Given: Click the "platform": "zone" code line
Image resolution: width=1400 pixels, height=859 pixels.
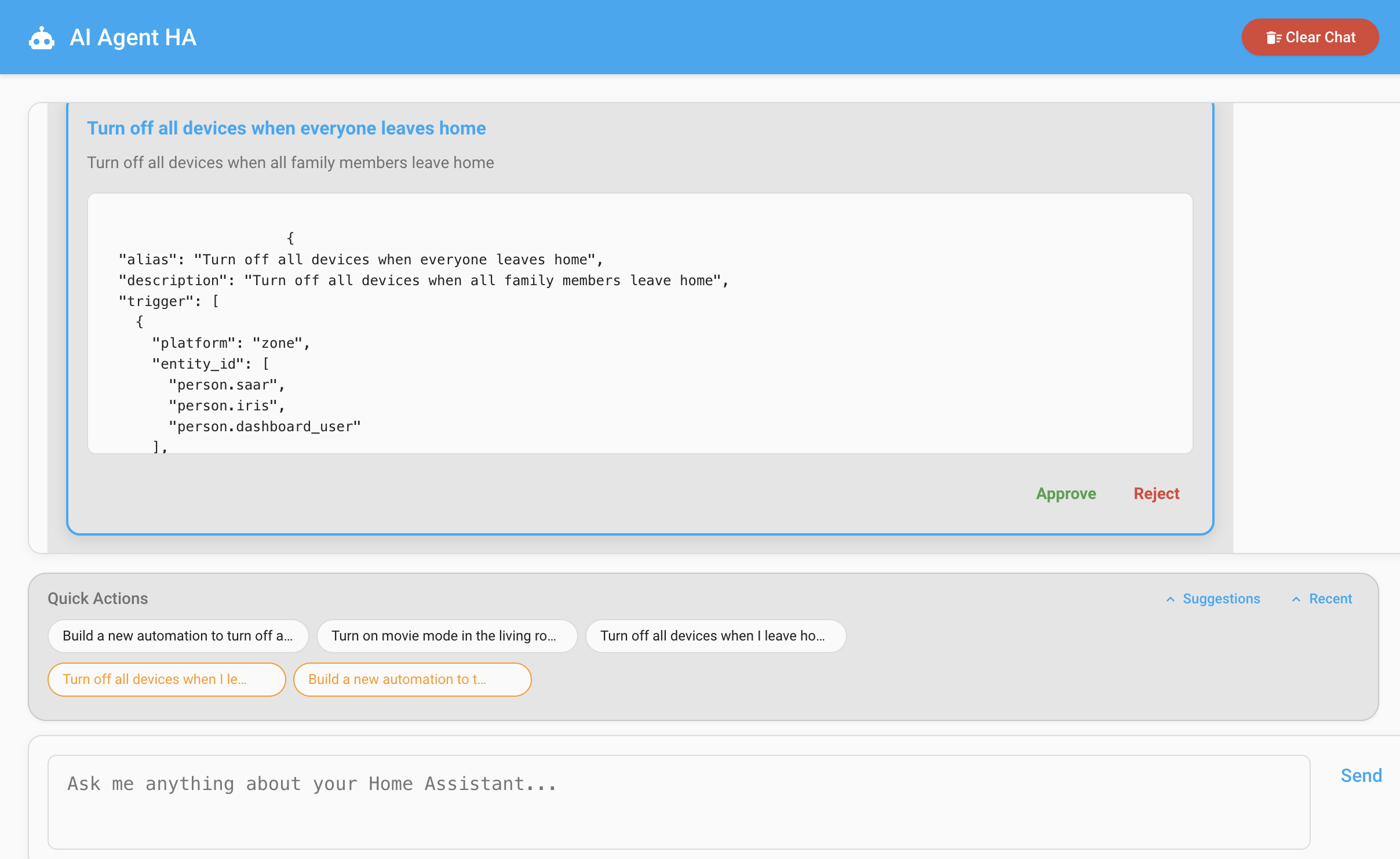Looking at the screenshot, I should click(x=231, y=343).
